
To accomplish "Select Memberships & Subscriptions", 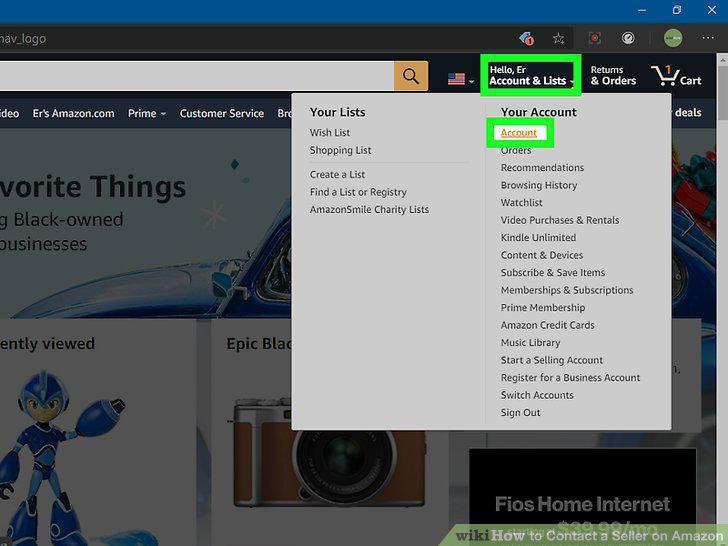I will click(567, 290).
